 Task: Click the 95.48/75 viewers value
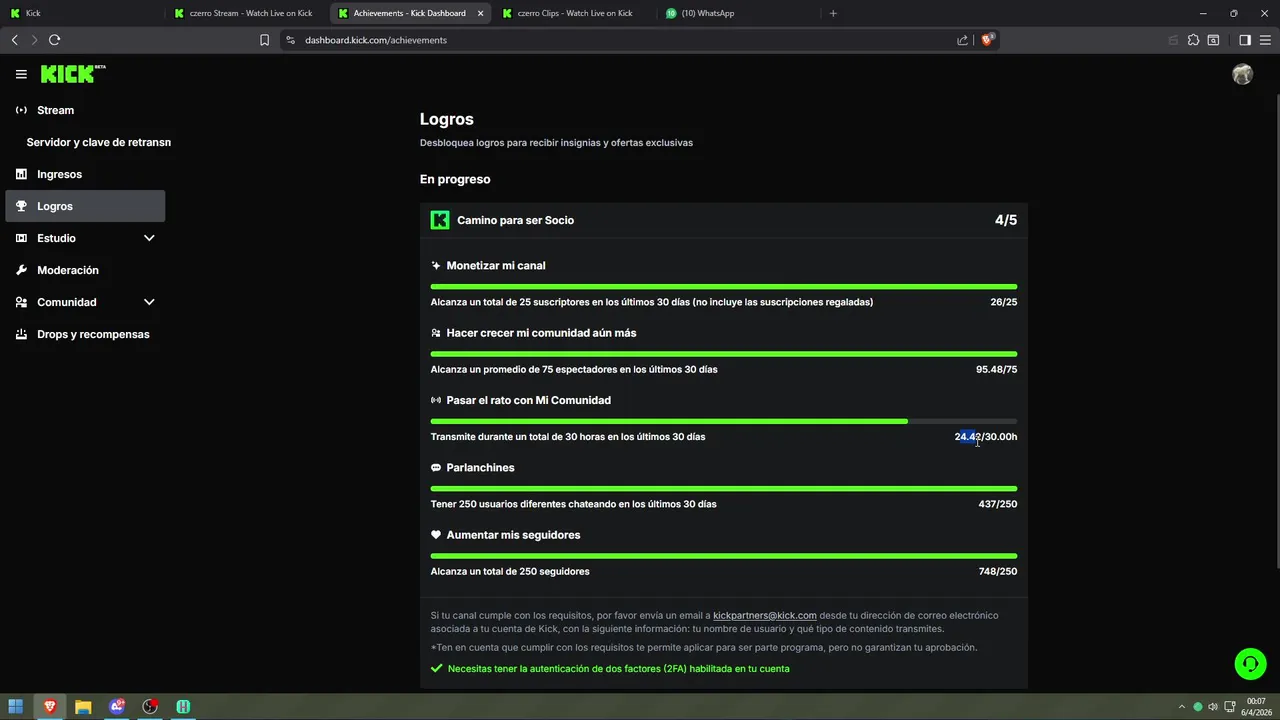click(x=997, y=369)
